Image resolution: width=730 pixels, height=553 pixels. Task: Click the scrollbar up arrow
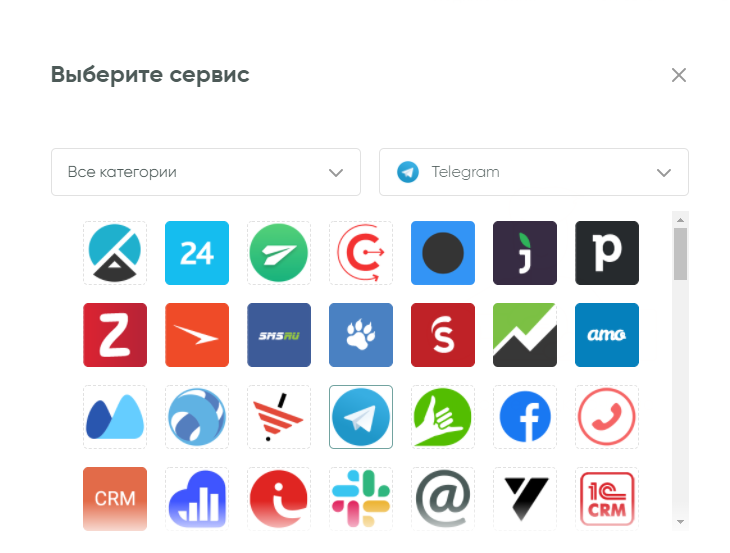point(680,220)
